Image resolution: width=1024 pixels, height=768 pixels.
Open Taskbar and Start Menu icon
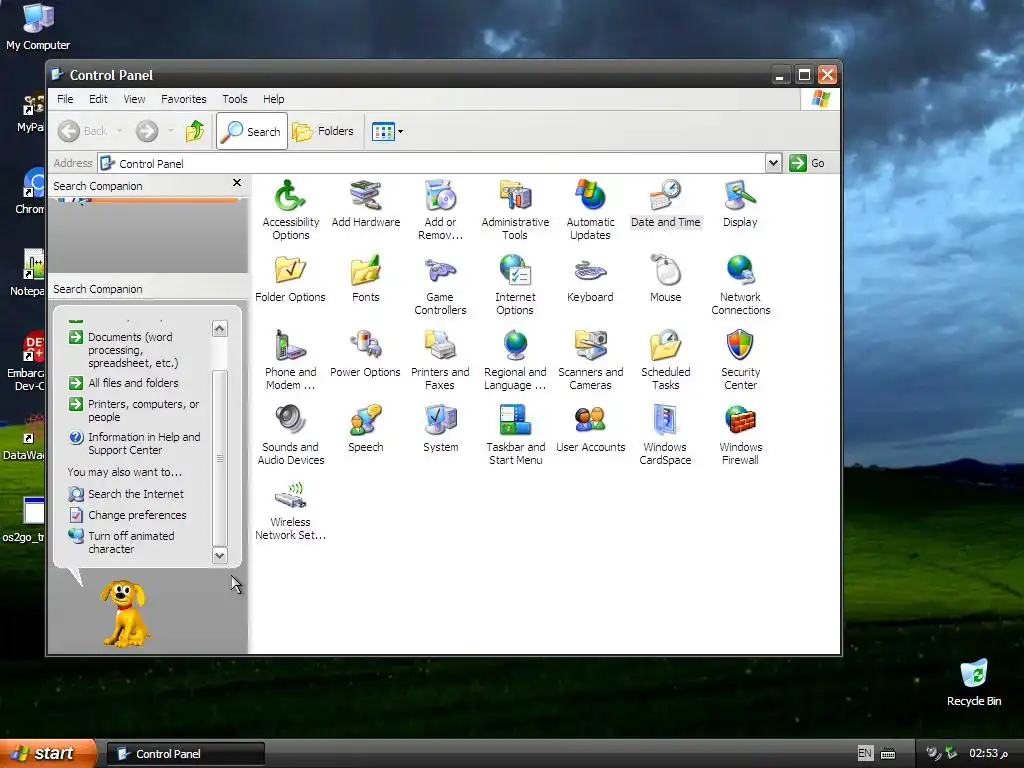coord(515,436)
